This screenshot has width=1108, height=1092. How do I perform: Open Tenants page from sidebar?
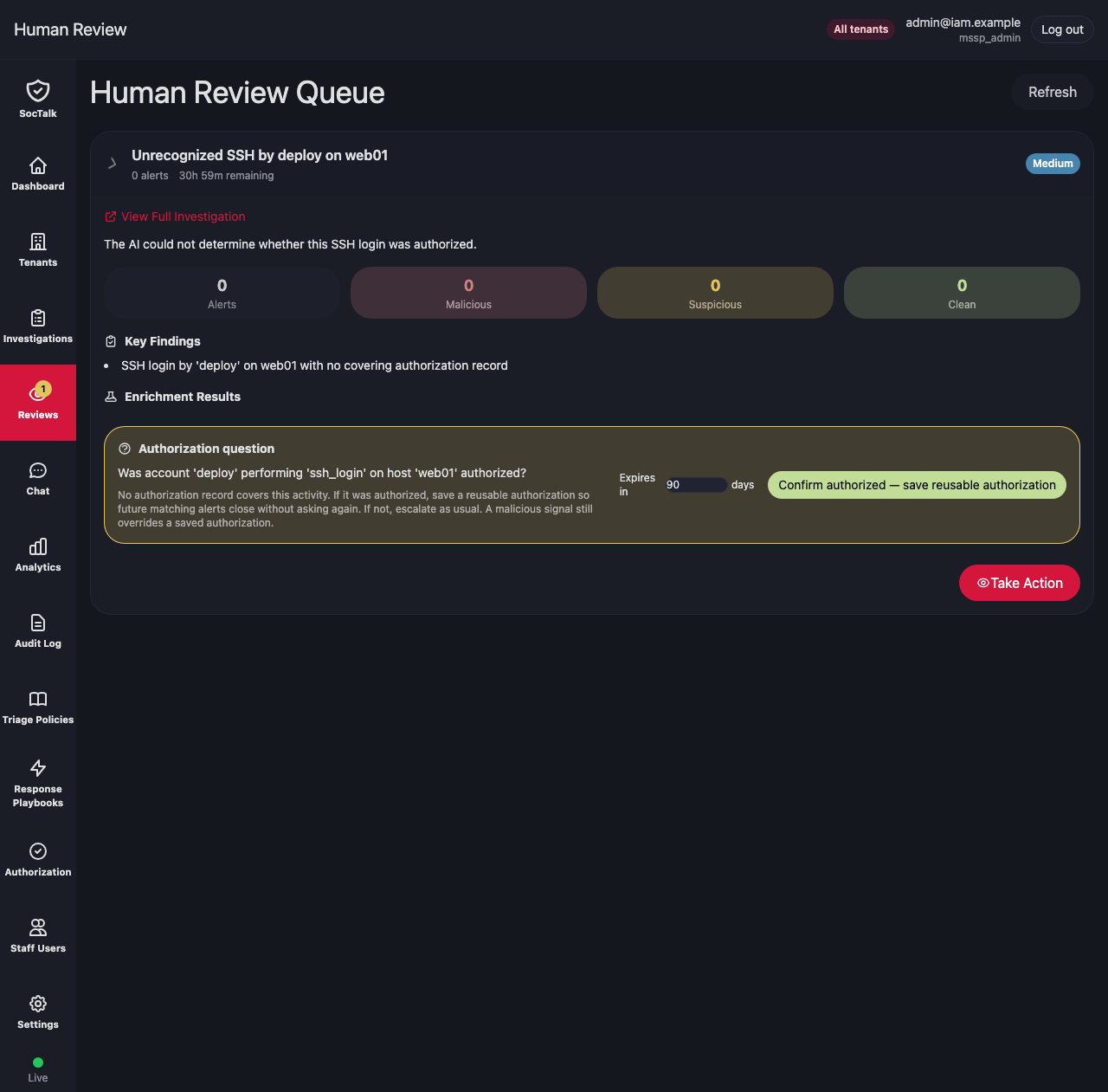click(38, 250)
